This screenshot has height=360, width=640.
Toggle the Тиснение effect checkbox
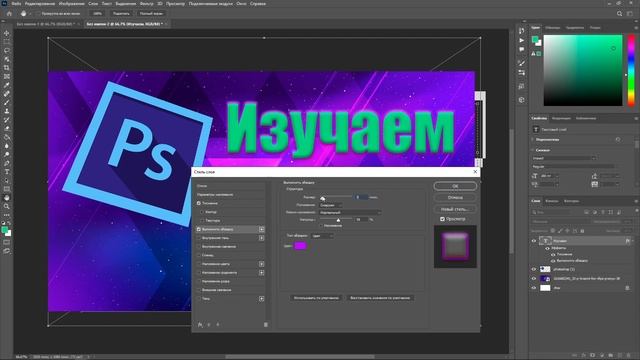point(199,203)
